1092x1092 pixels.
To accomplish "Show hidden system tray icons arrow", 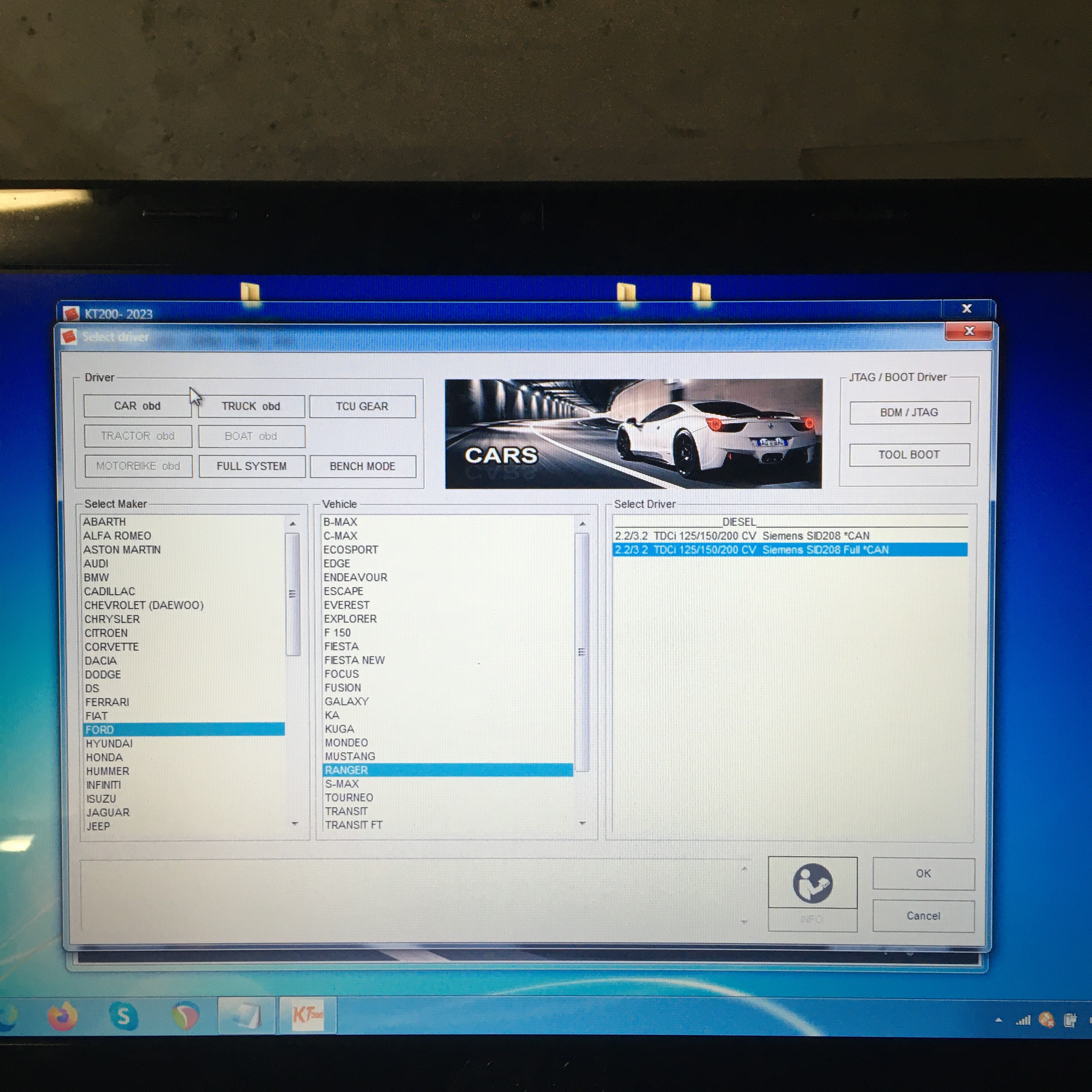I will point(999,1020).
